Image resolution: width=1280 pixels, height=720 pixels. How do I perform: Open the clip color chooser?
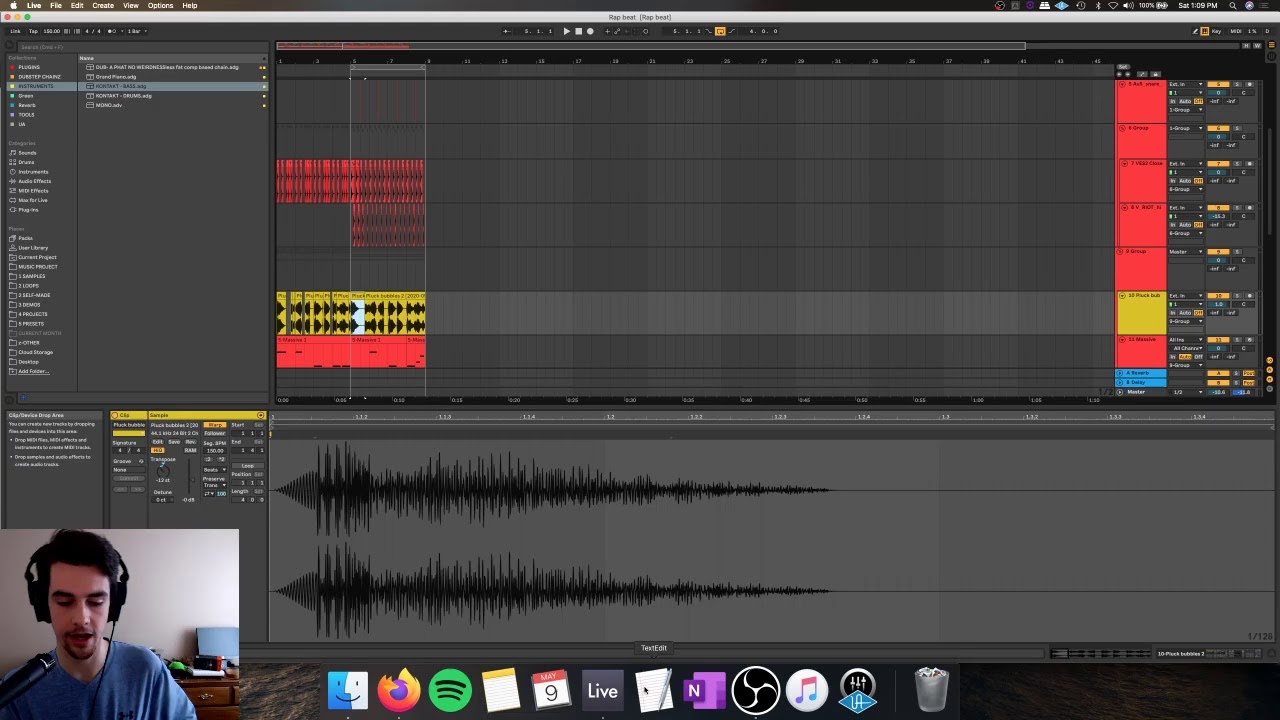coord(129,433)
